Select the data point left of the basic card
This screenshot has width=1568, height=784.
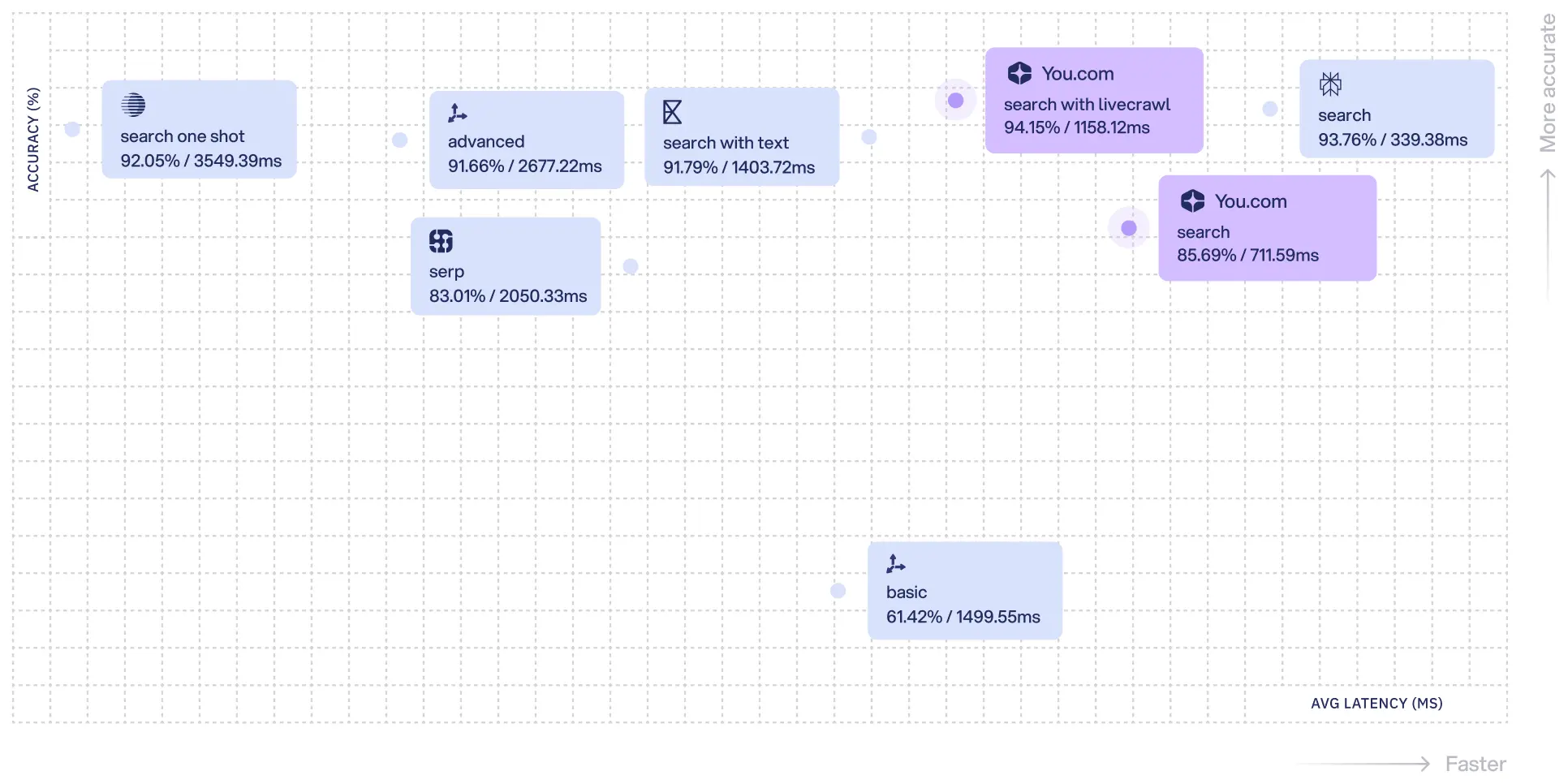pos(838,591)
